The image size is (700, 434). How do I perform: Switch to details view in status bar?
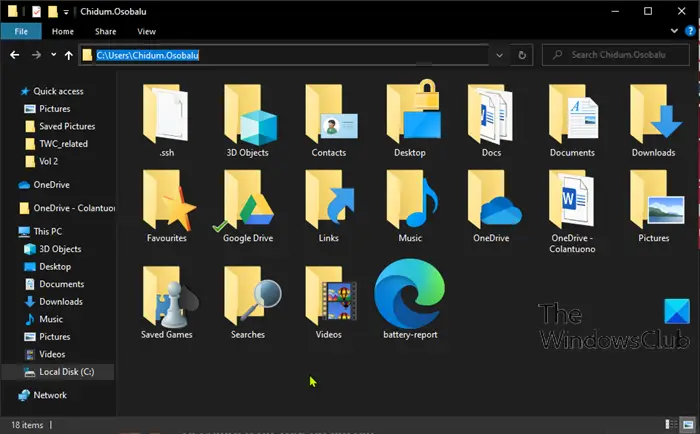(669, 426)
